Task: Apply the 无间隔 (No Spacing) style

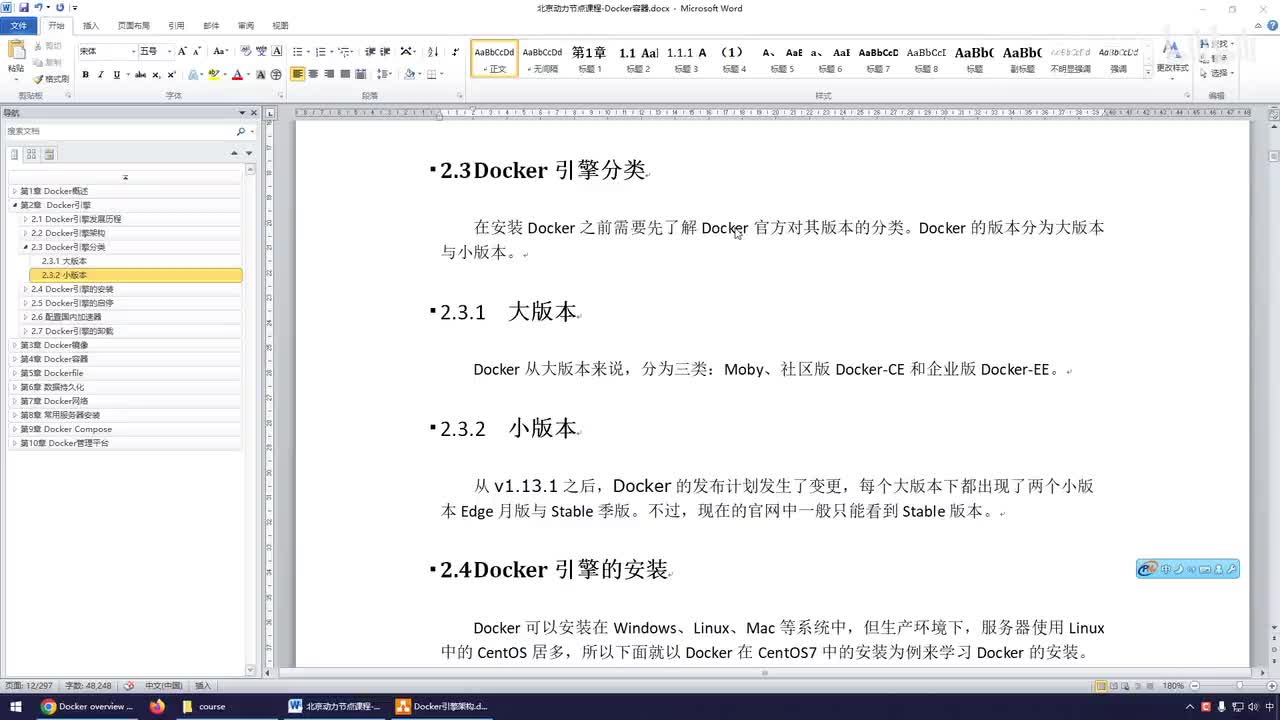Action: pyautogui.click(x=542, y=59)
